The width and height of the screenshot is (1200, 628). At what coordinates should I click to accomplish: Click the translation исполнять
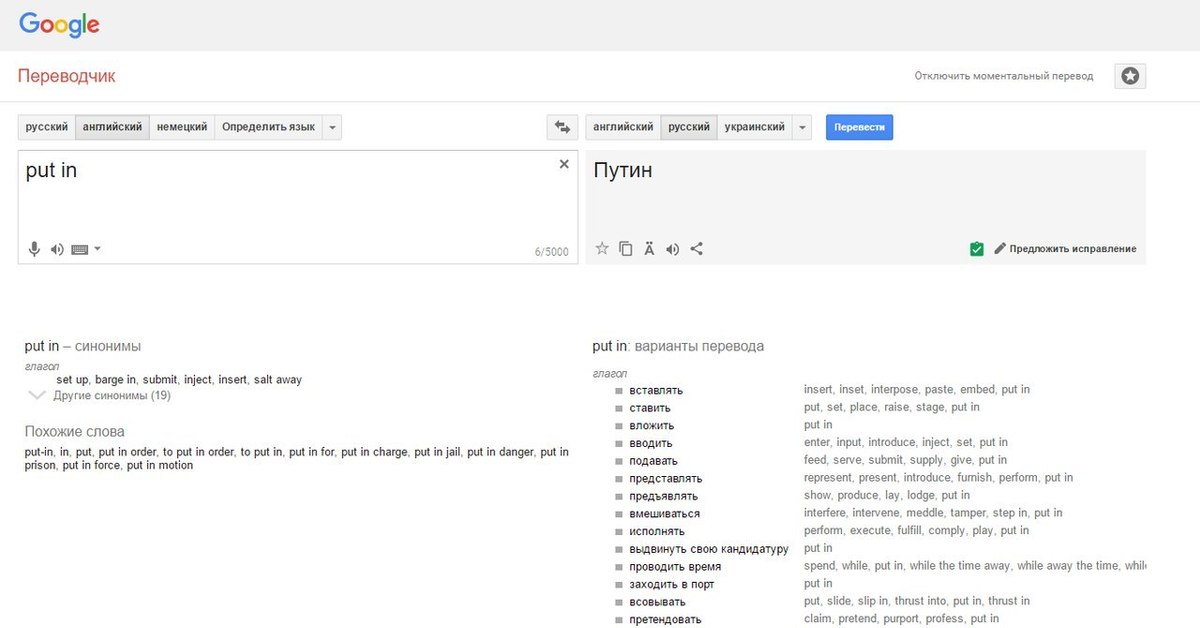(657, 531)
